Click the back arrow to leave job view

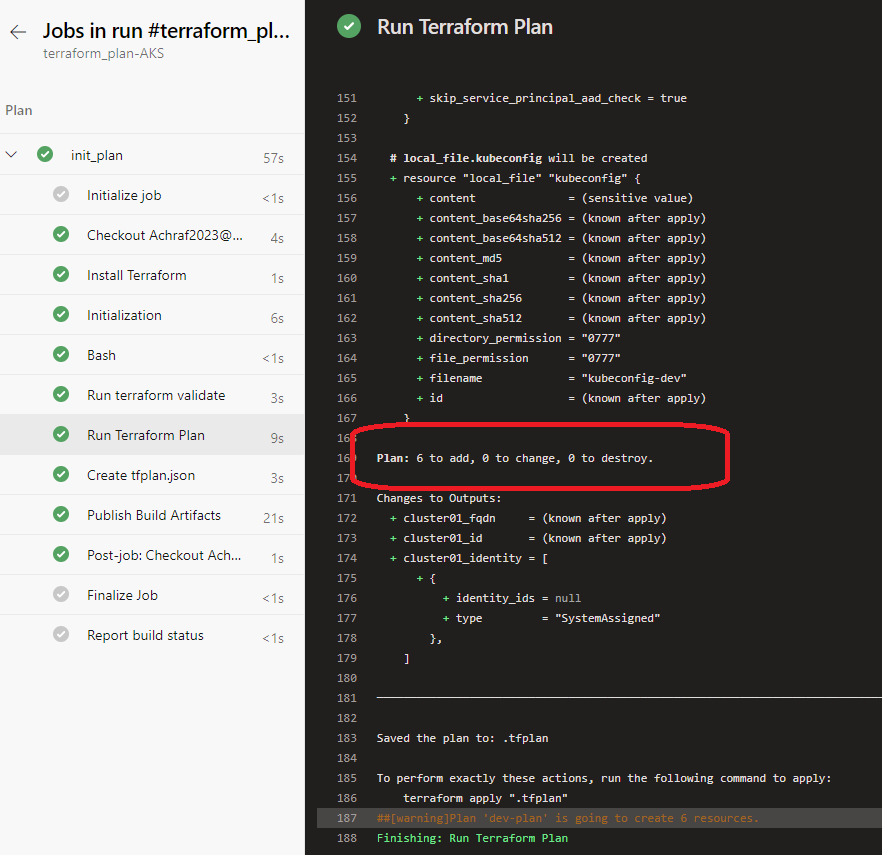(x=17, y=30)
